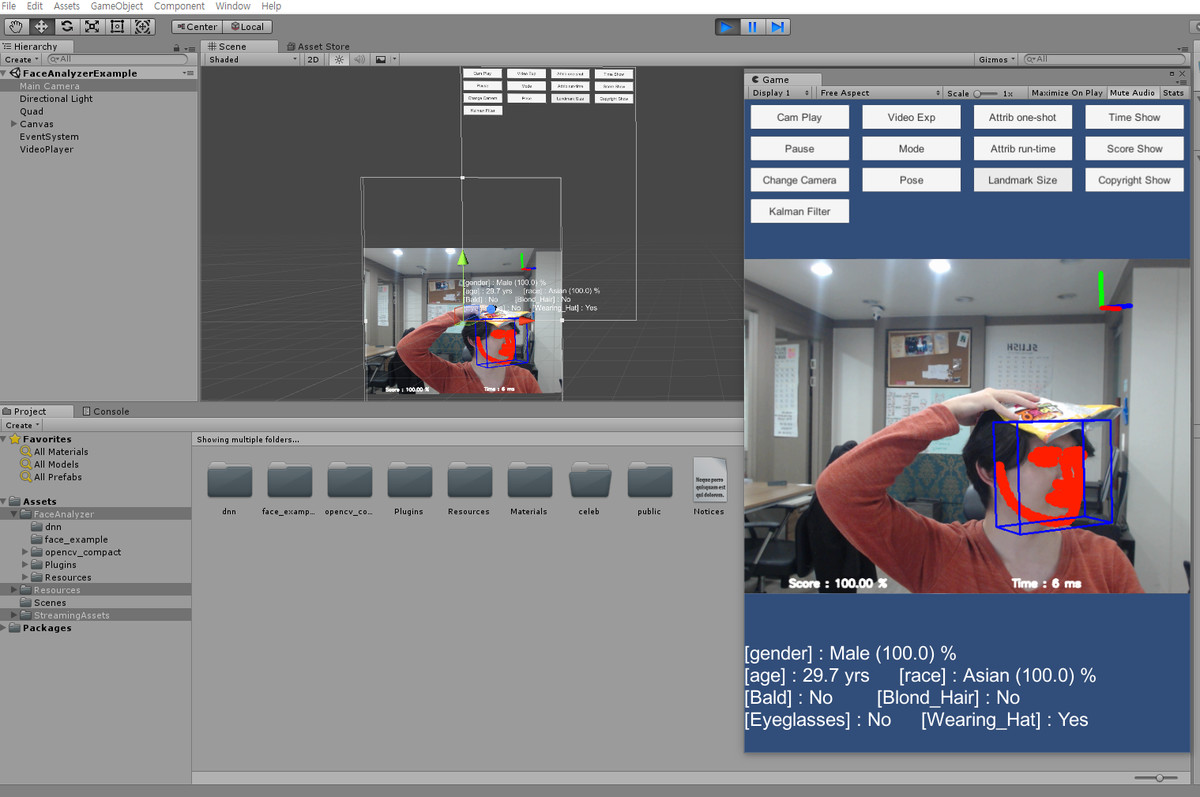Image resolution: width=1200 pixels, height=797 pixels.
Task: Click the Play button to toggle play mode
Action: 727,27
